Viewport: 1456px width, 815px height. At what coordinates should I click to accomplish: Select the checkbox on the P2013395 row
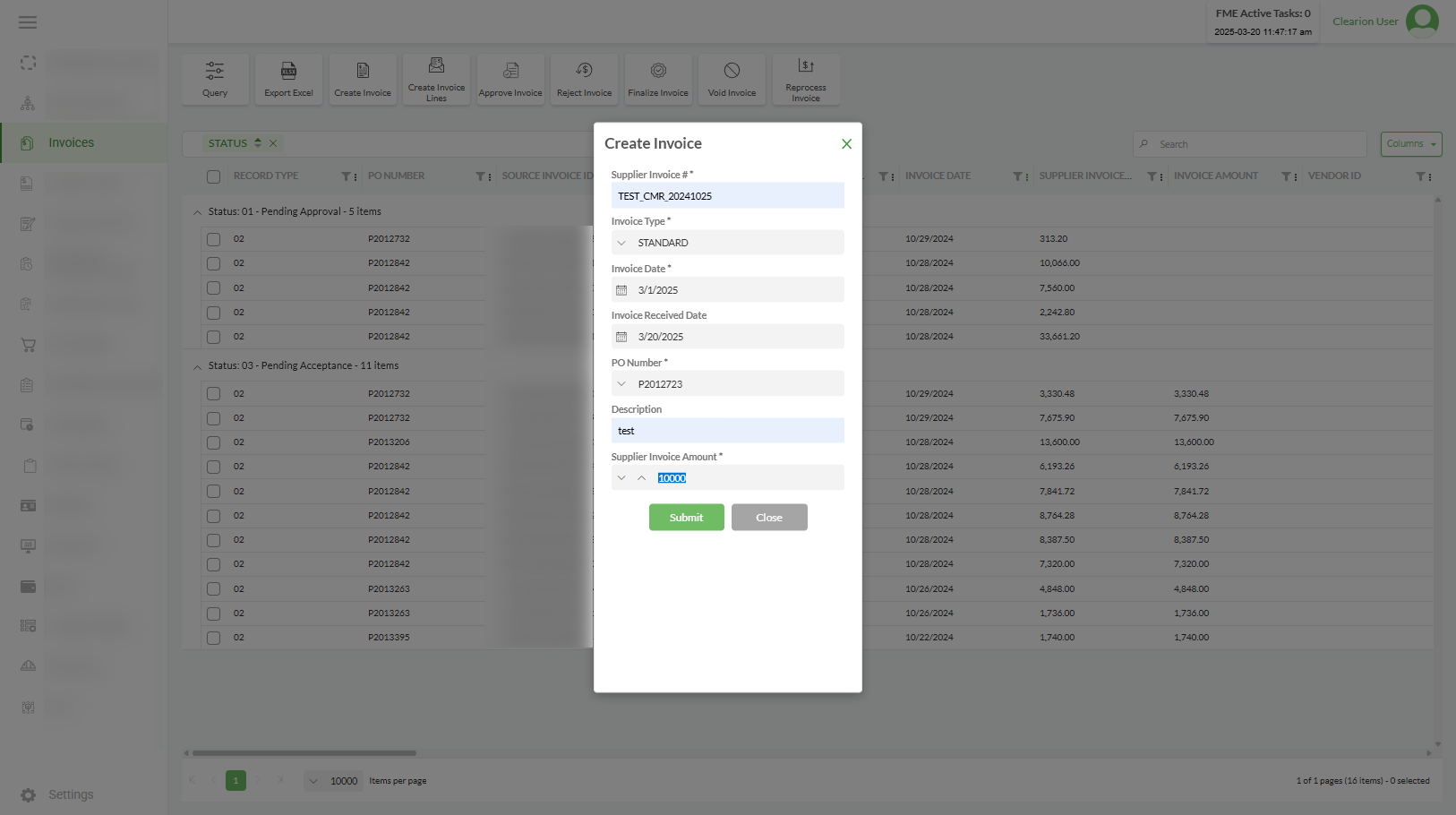(x=213, y=637)
